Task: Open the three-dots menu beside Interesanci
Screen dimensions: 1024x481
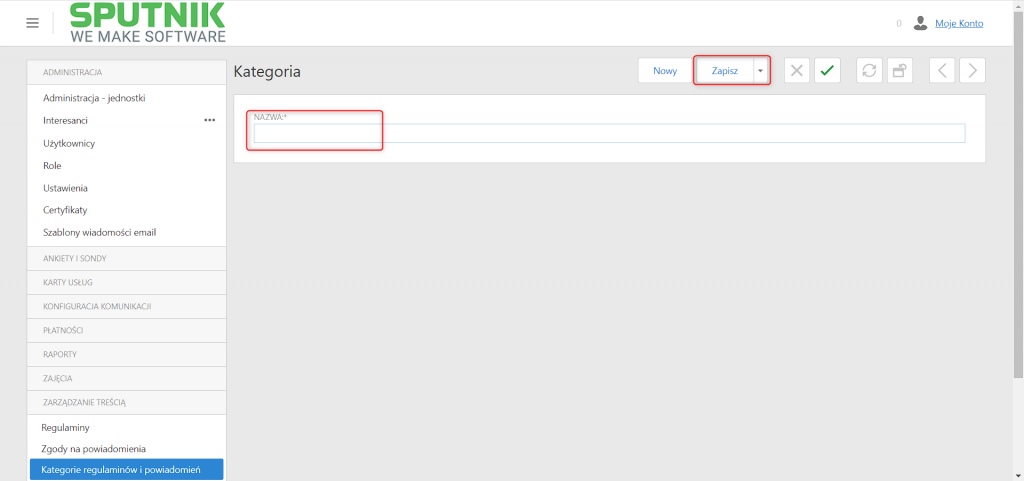Action: coord(210,121)
